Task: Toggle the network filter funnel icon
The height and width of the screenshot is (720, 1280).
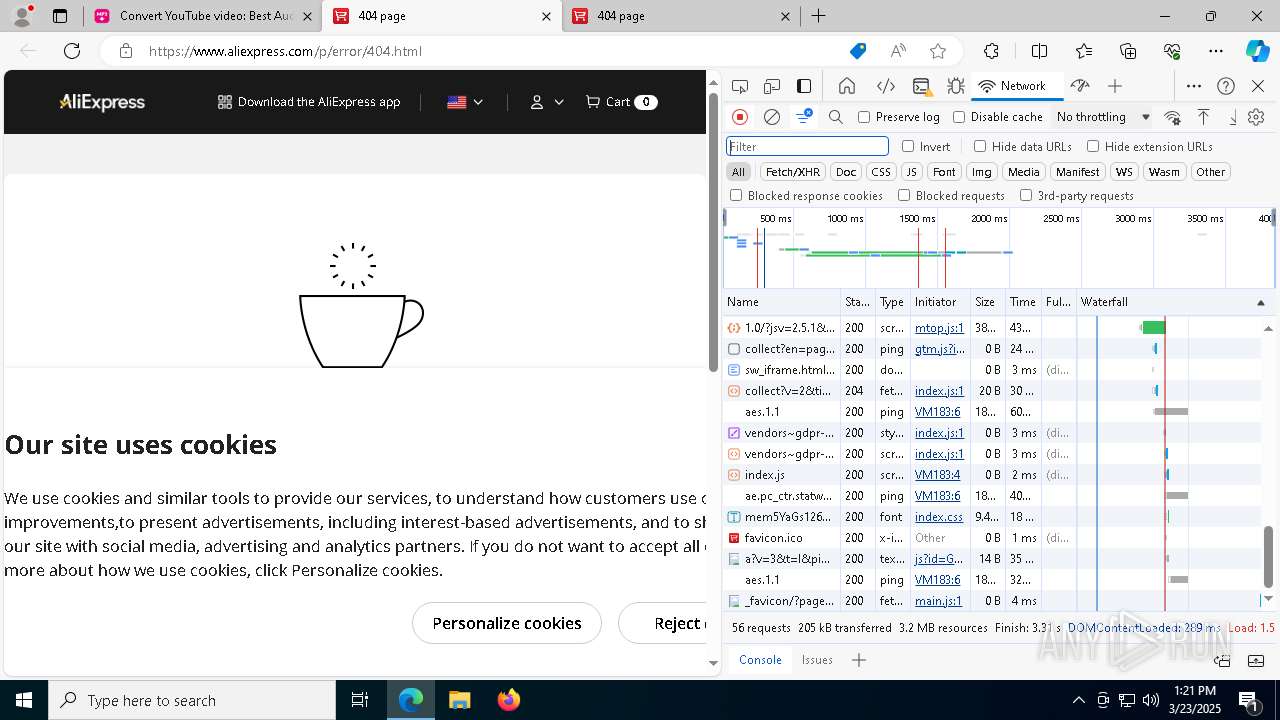Action: click(804, 117)
